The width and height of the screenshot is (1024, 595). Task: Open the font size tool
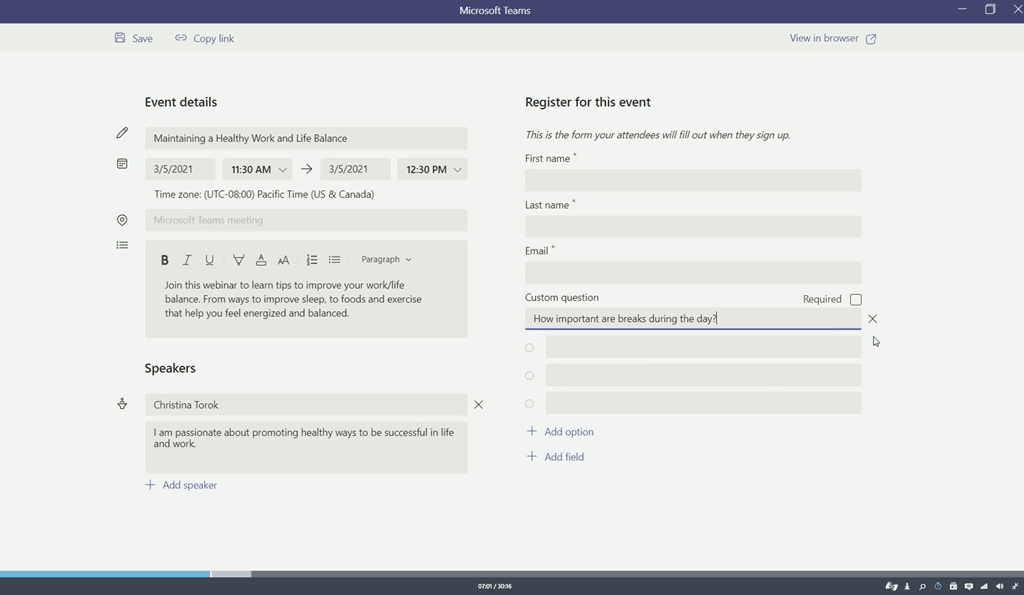(x=284, y=260)
